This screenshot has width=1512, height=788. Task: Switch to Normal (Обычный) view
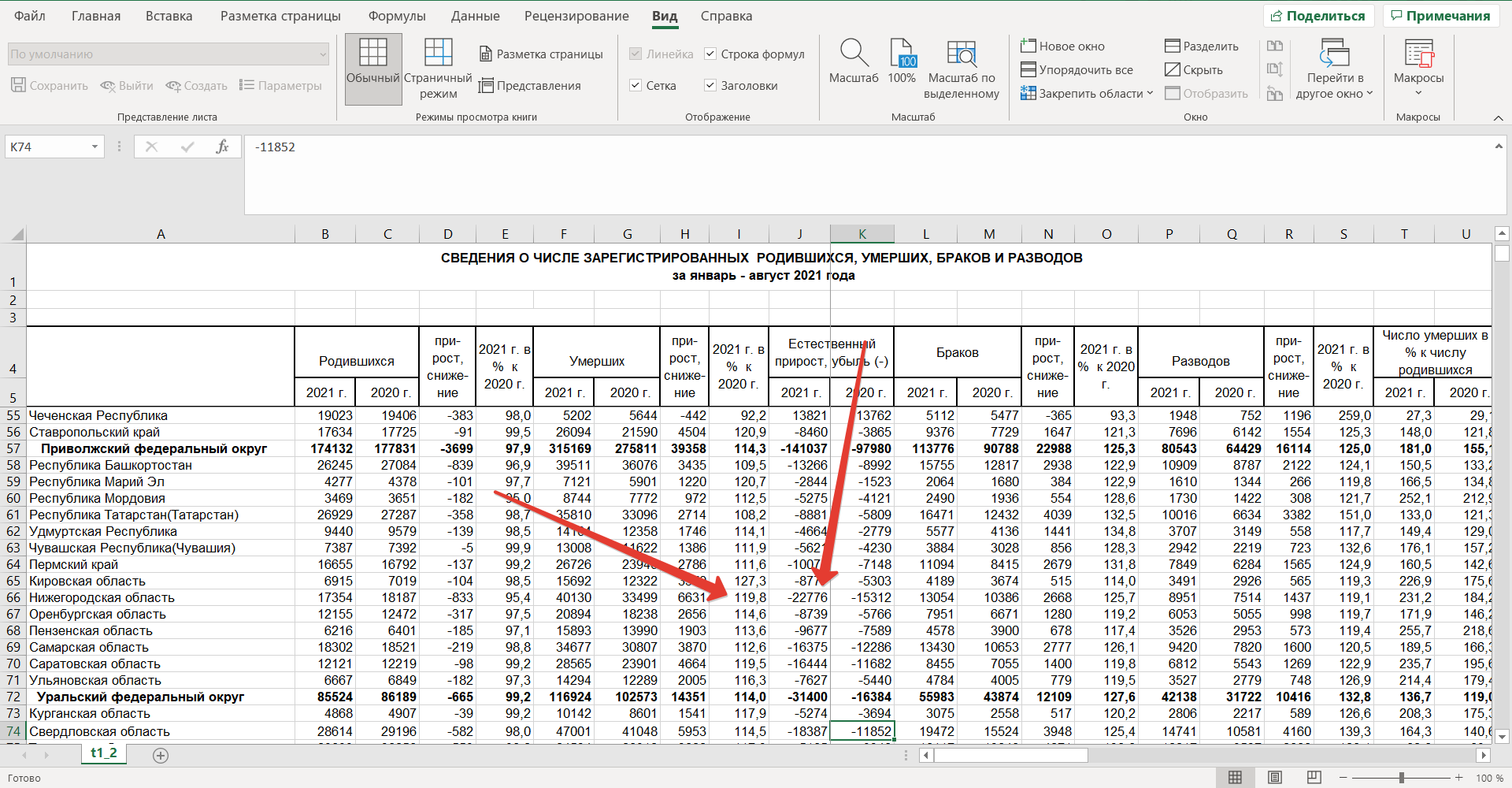(x=373, y=69)
